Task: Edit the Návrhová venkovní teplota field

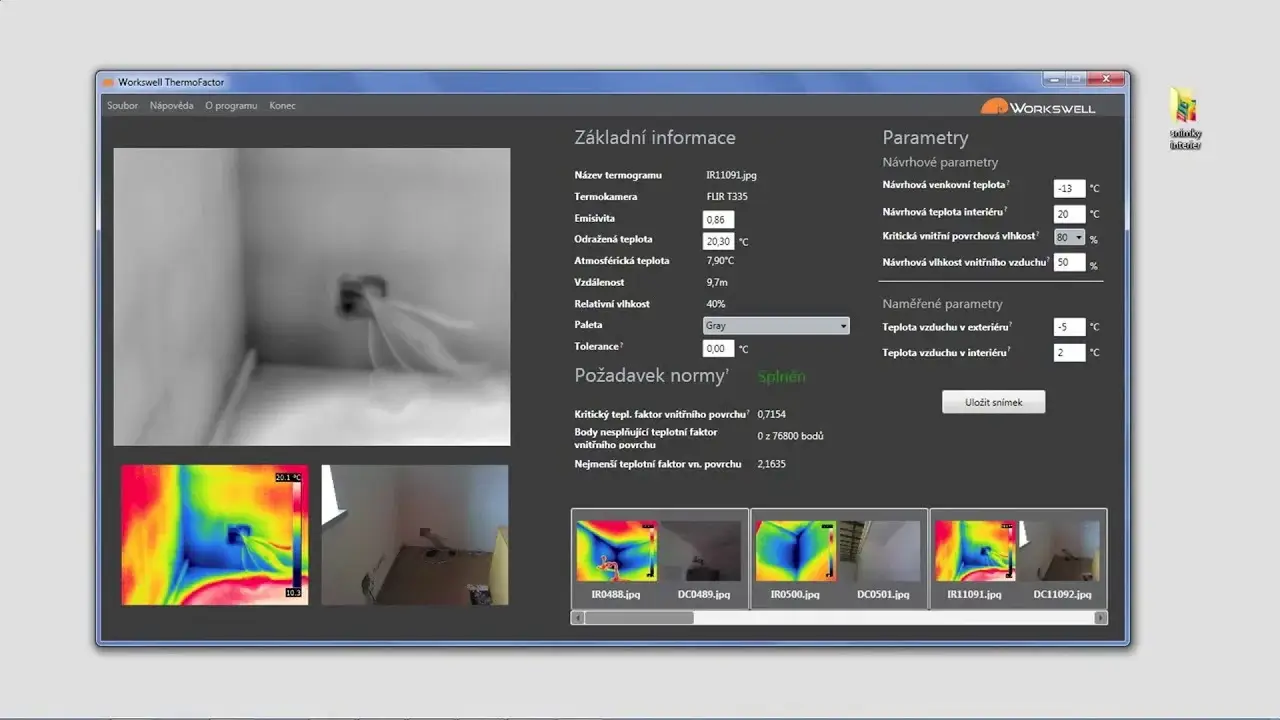Action: [1070, 188]
